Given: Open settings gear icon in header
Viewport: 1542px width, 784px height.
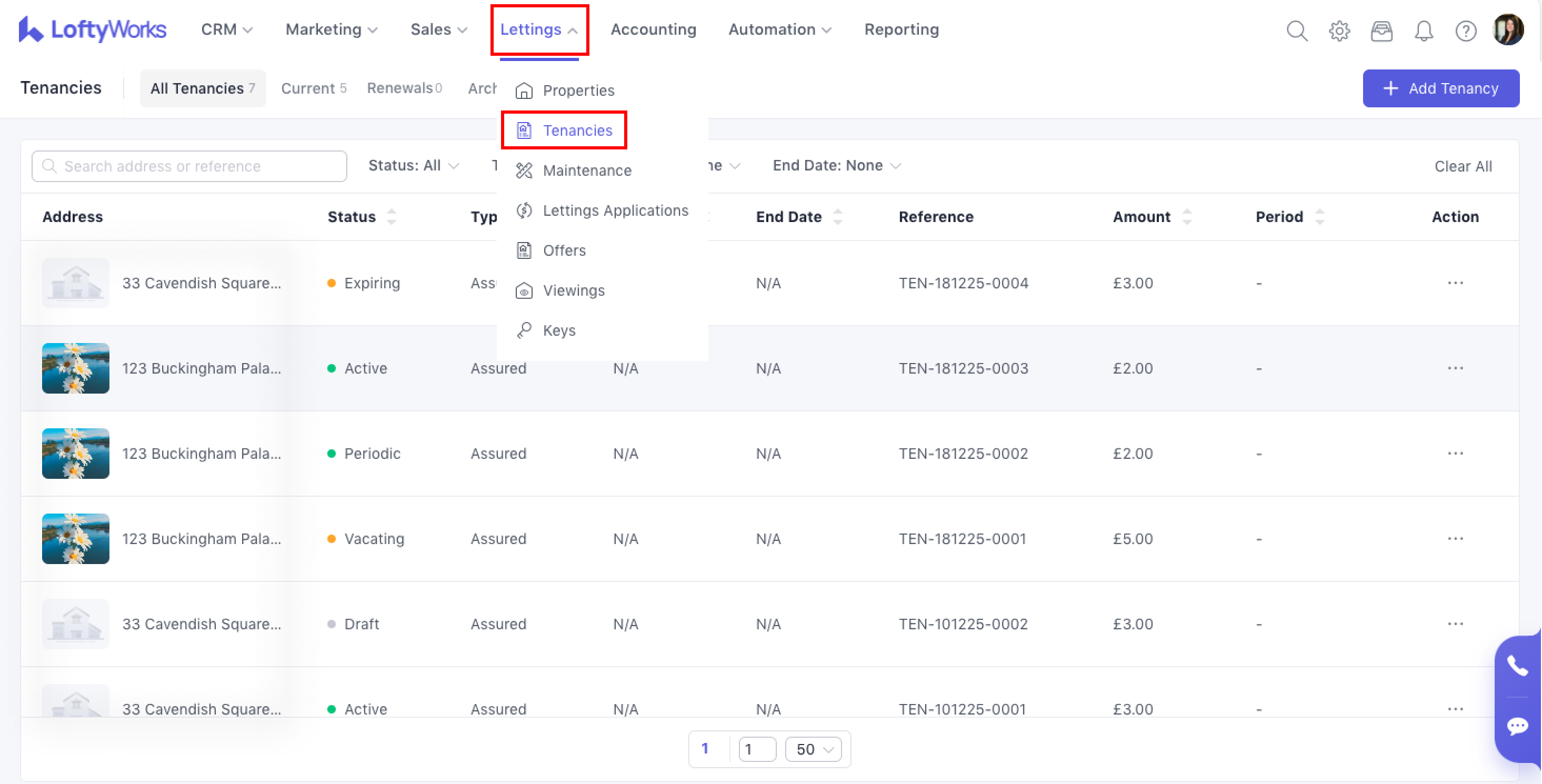Looking at the screenshot, I should (1339, 30).
